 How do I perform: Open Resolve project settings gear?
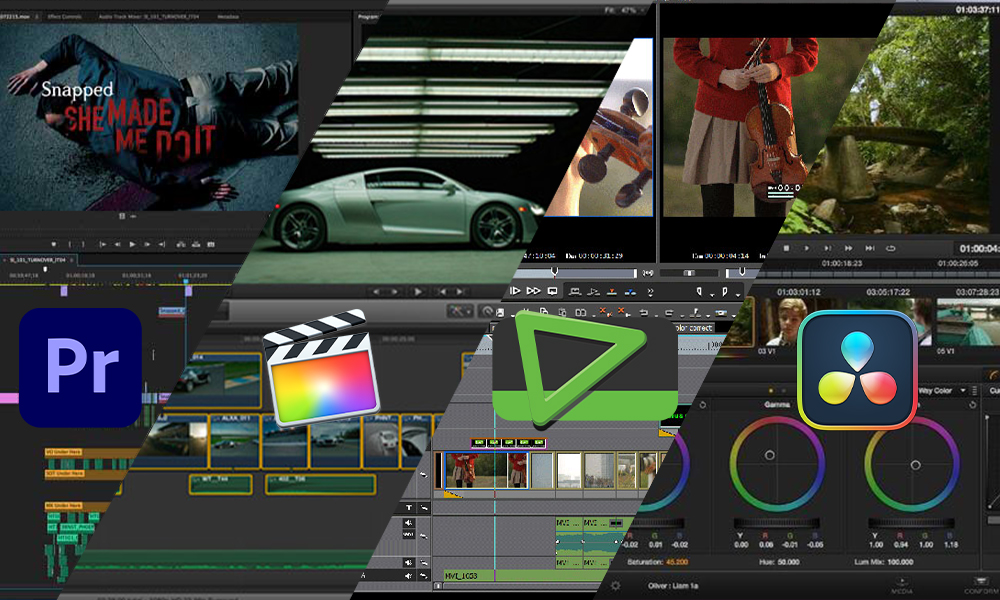tap(615, 585)
